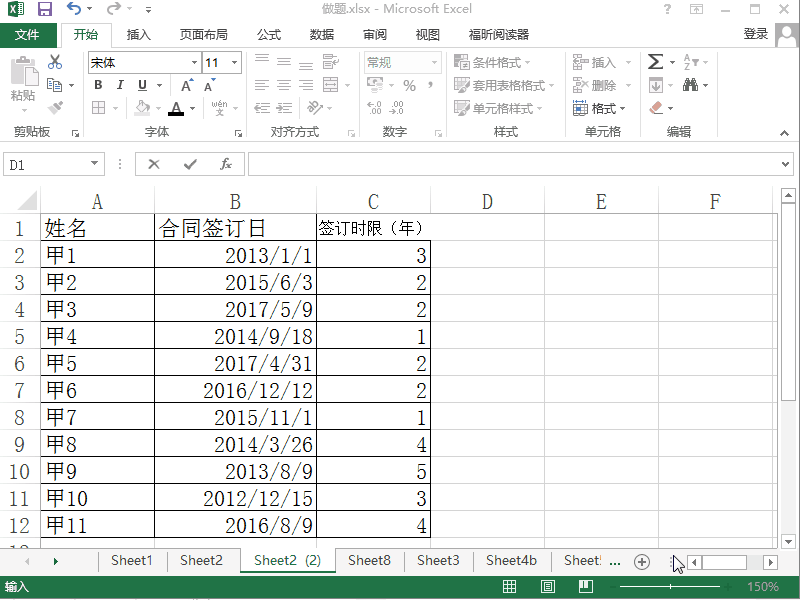Open the font size dropdown
The height and width of the screenshot is (600, 800).
[232, 61]
